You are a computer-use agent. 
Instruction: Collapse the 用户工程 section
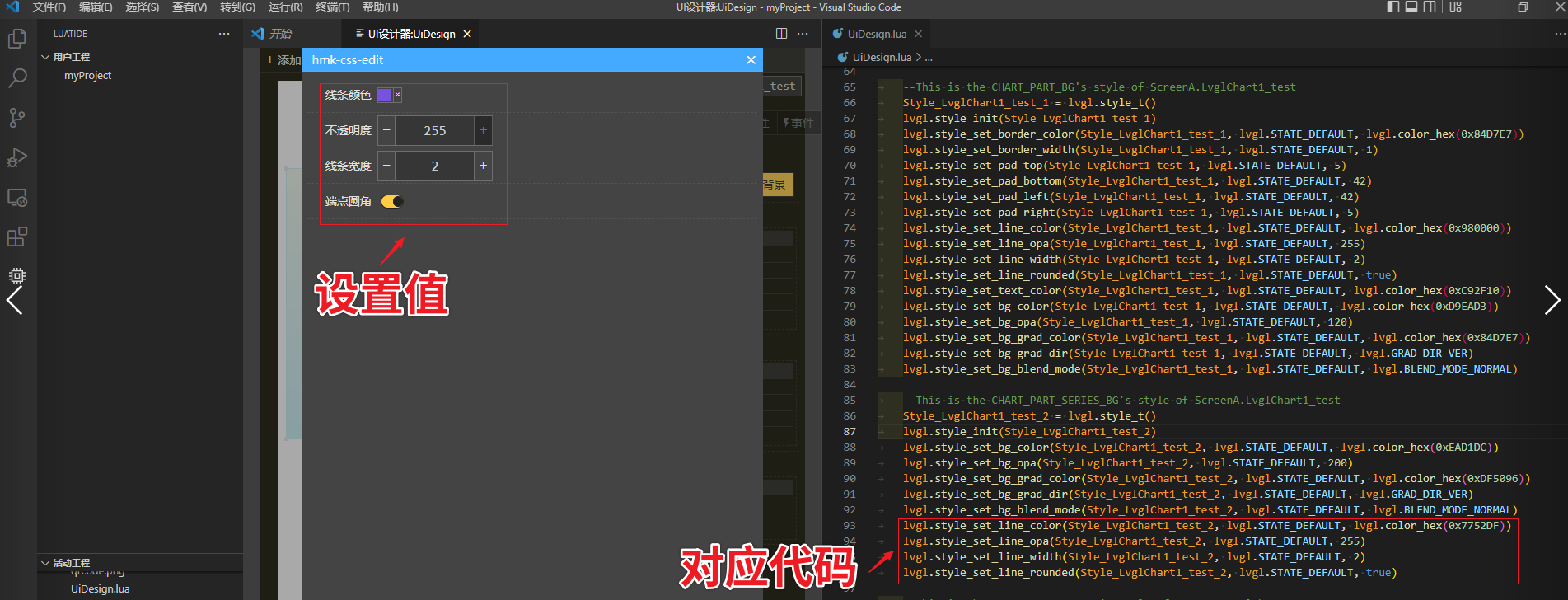[46, 57]
